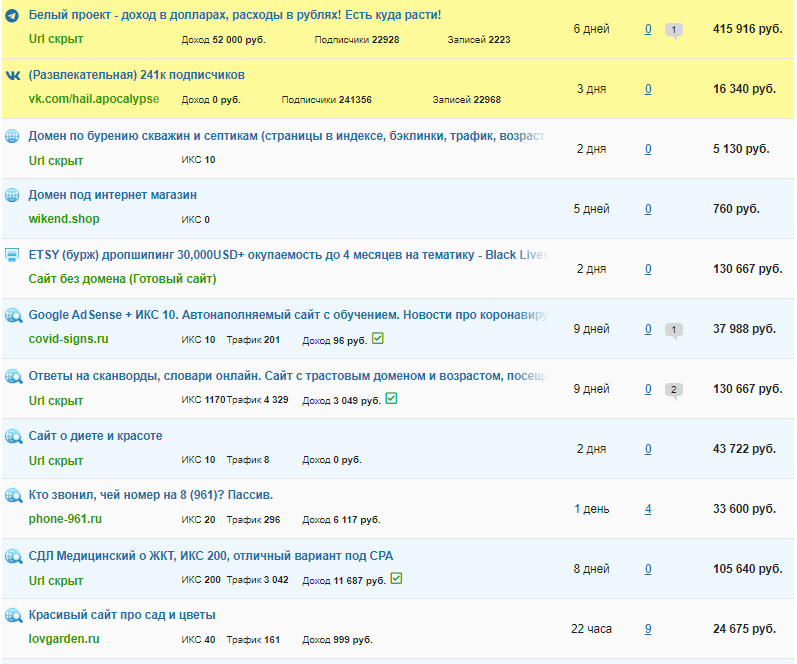797x664 pixels.
Task: Open Домен по бурению скважин и септикам listing
Action: (x=286, y=136)
